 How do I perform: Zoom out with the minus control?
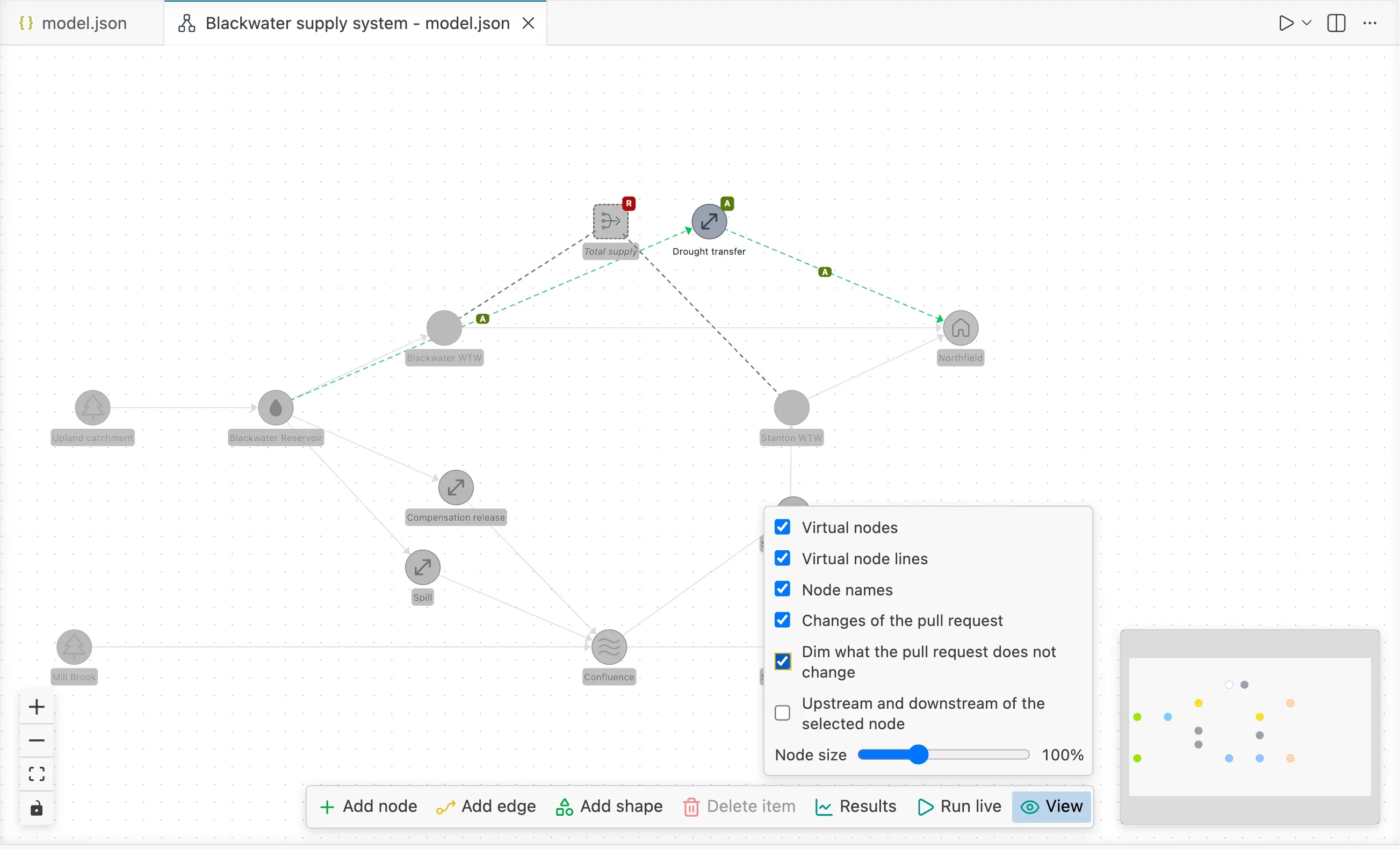click(x=37, y=740)
